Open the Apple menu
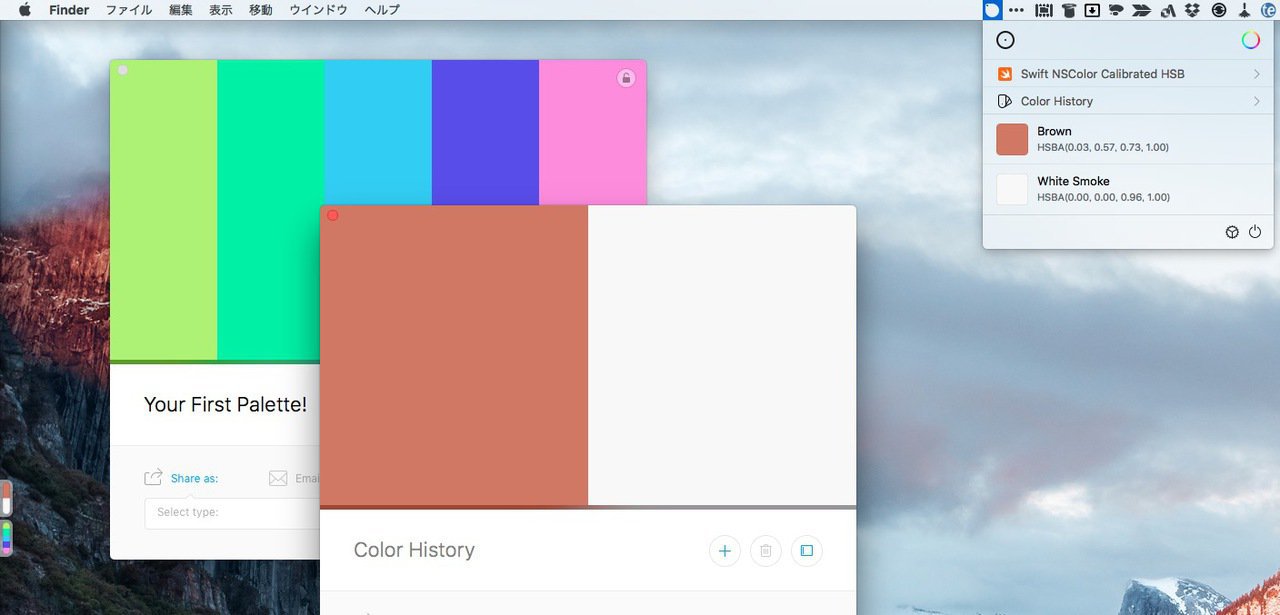The height and width of the screenshot is (615, 1280). point(25,10)
